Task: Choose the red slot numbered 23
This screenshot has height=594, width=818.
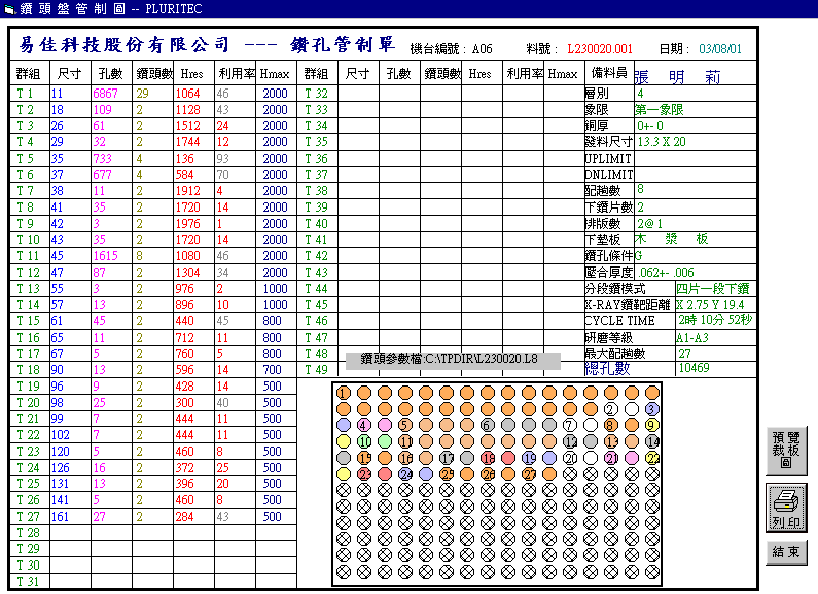Action: pyautogui.click(x=364, y=474)
